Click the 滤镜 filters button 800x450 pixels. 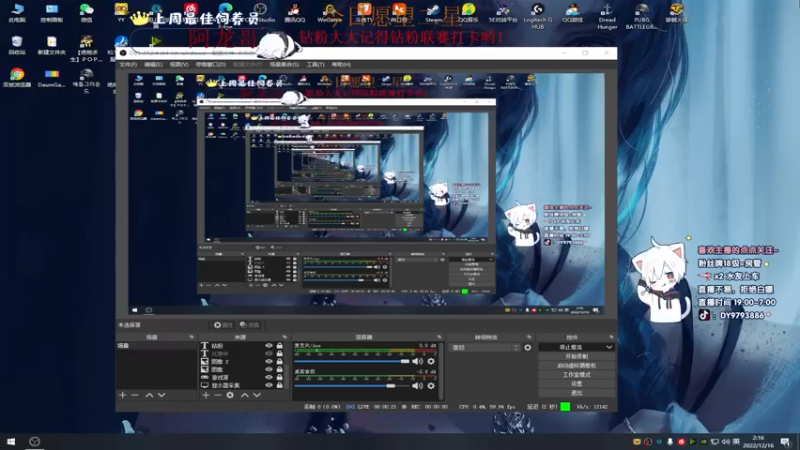click(249, 325)
